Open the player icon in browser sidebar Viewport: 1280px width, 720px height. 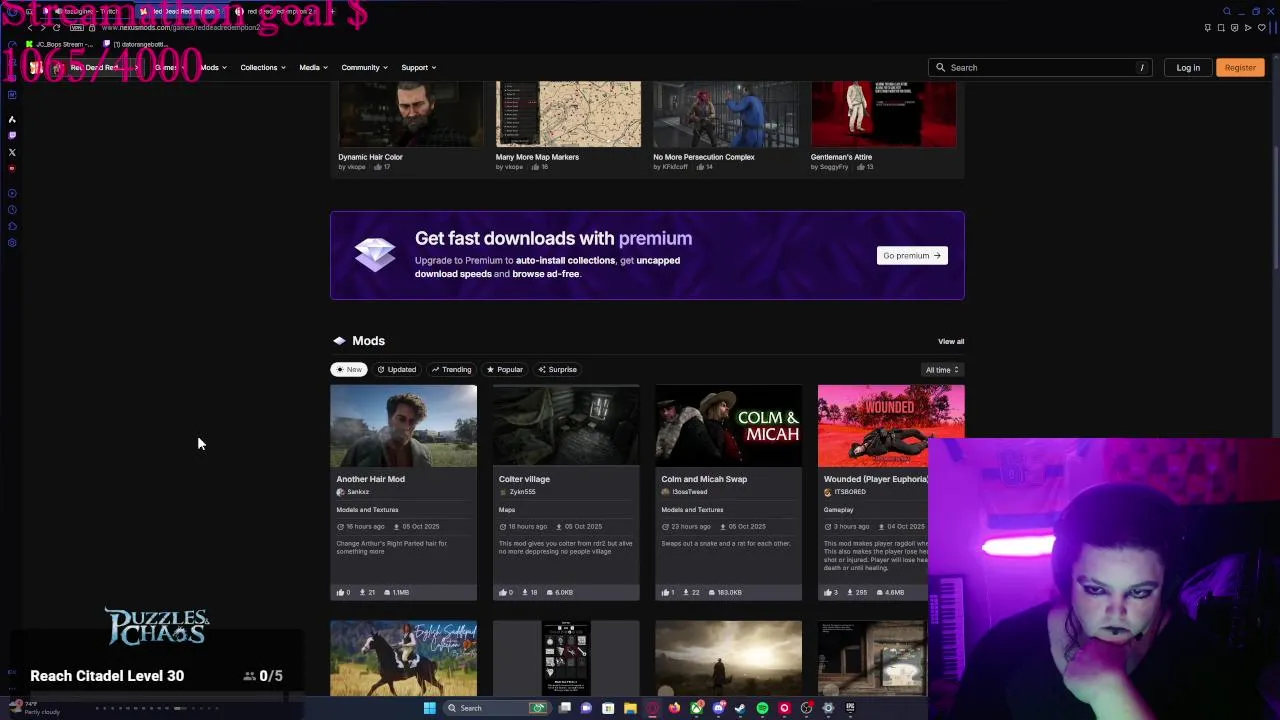coord(12,193)
